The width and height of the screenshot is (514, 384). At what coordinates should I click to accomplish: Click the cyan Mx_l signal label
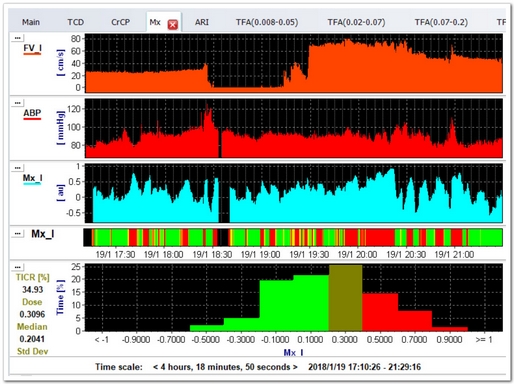[x=32, y=179]
